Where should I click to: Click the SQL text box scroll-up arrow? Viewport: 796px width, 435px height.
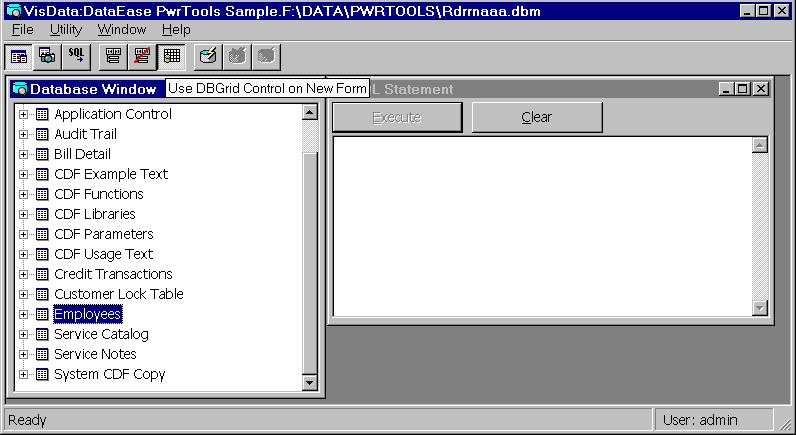(x=760, y=146)
